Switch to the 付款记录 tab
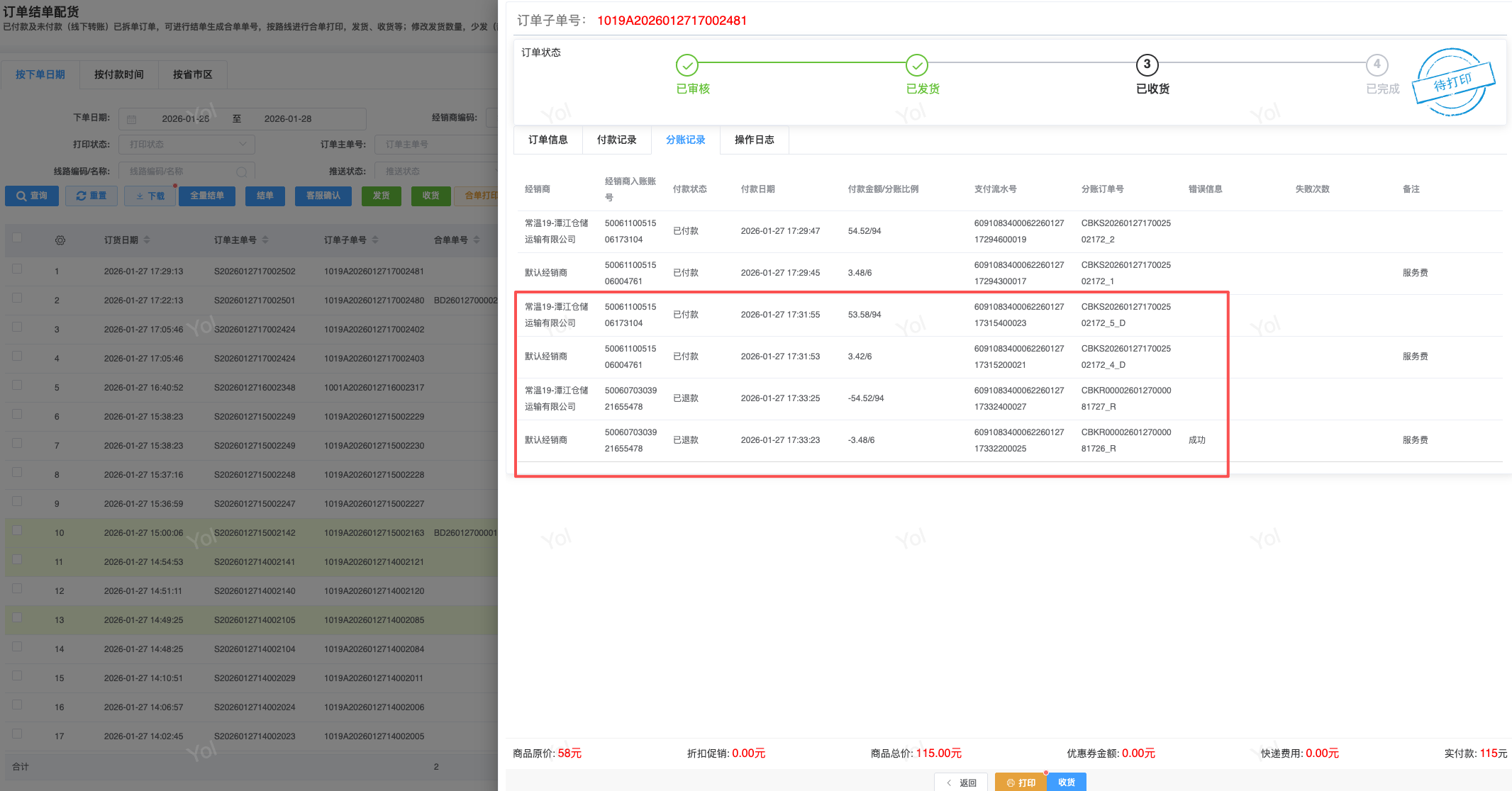 pyautogui.click(x=616, y=140)
